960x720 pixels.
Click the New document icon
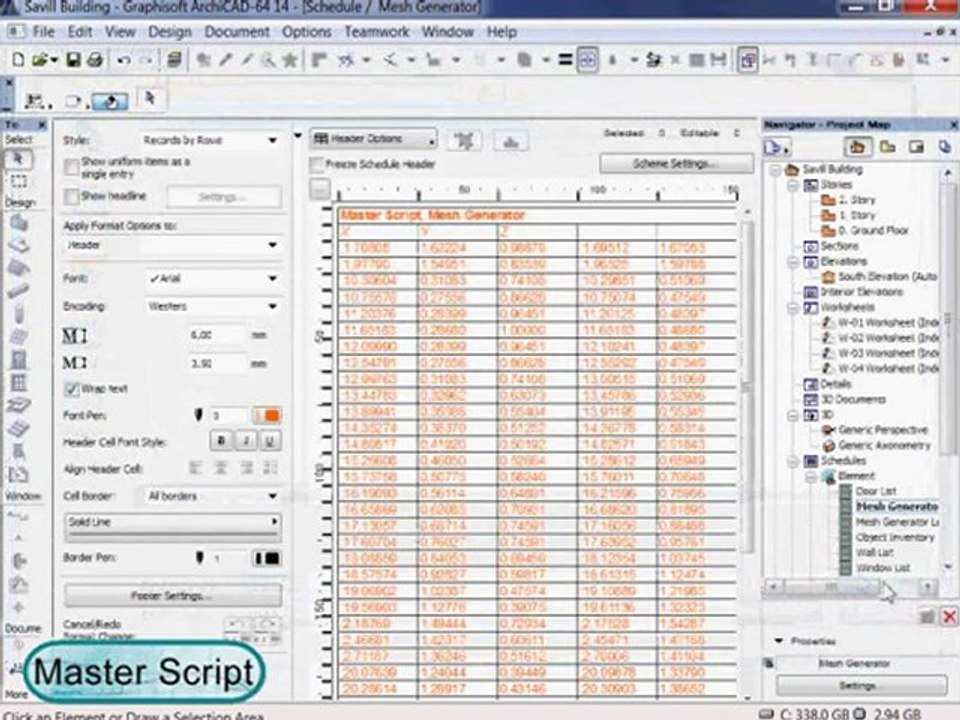[18, 59]
